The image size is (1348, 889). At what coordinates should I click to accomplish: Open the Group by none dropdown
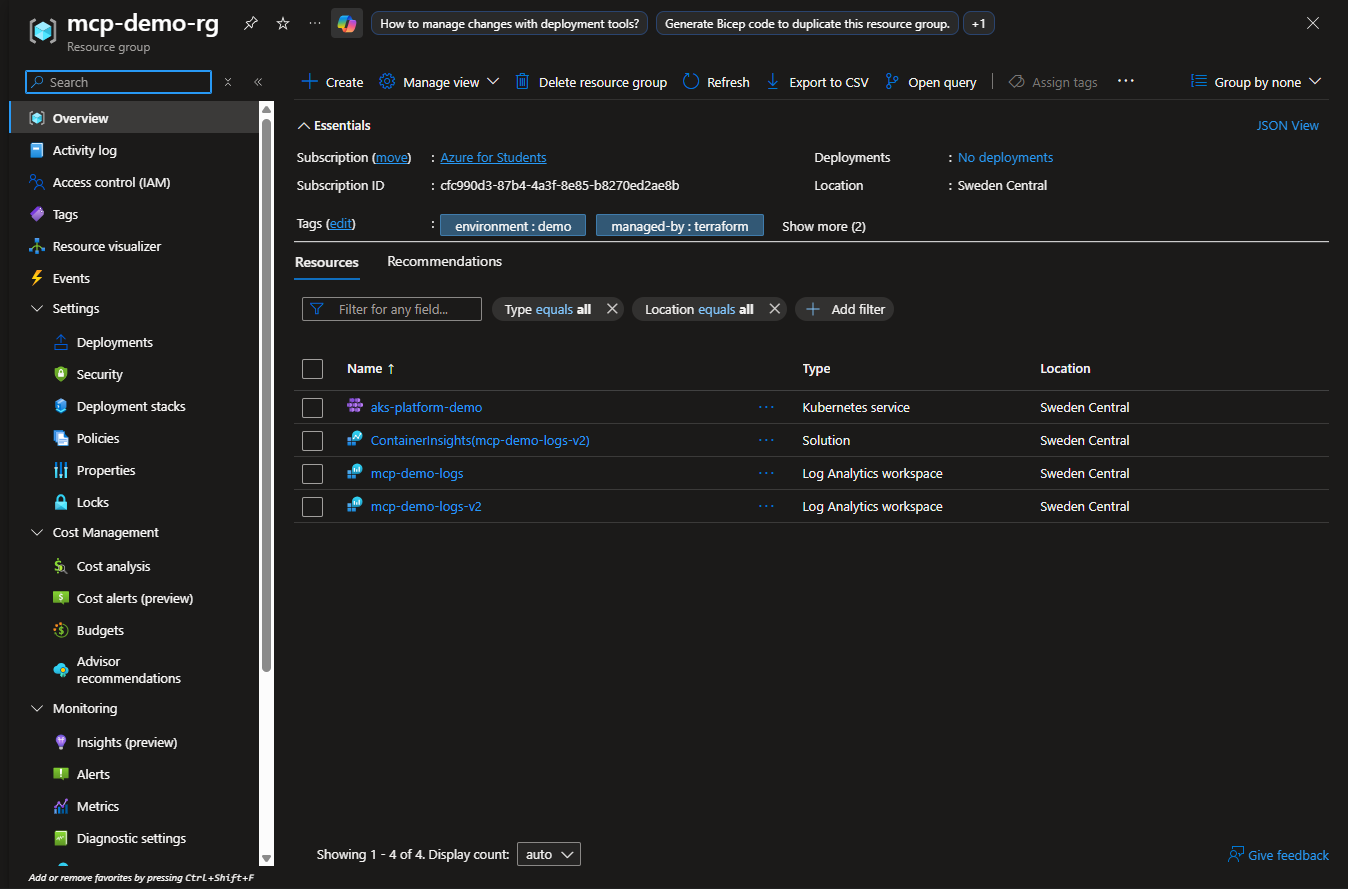click(x=1257, y=82)
